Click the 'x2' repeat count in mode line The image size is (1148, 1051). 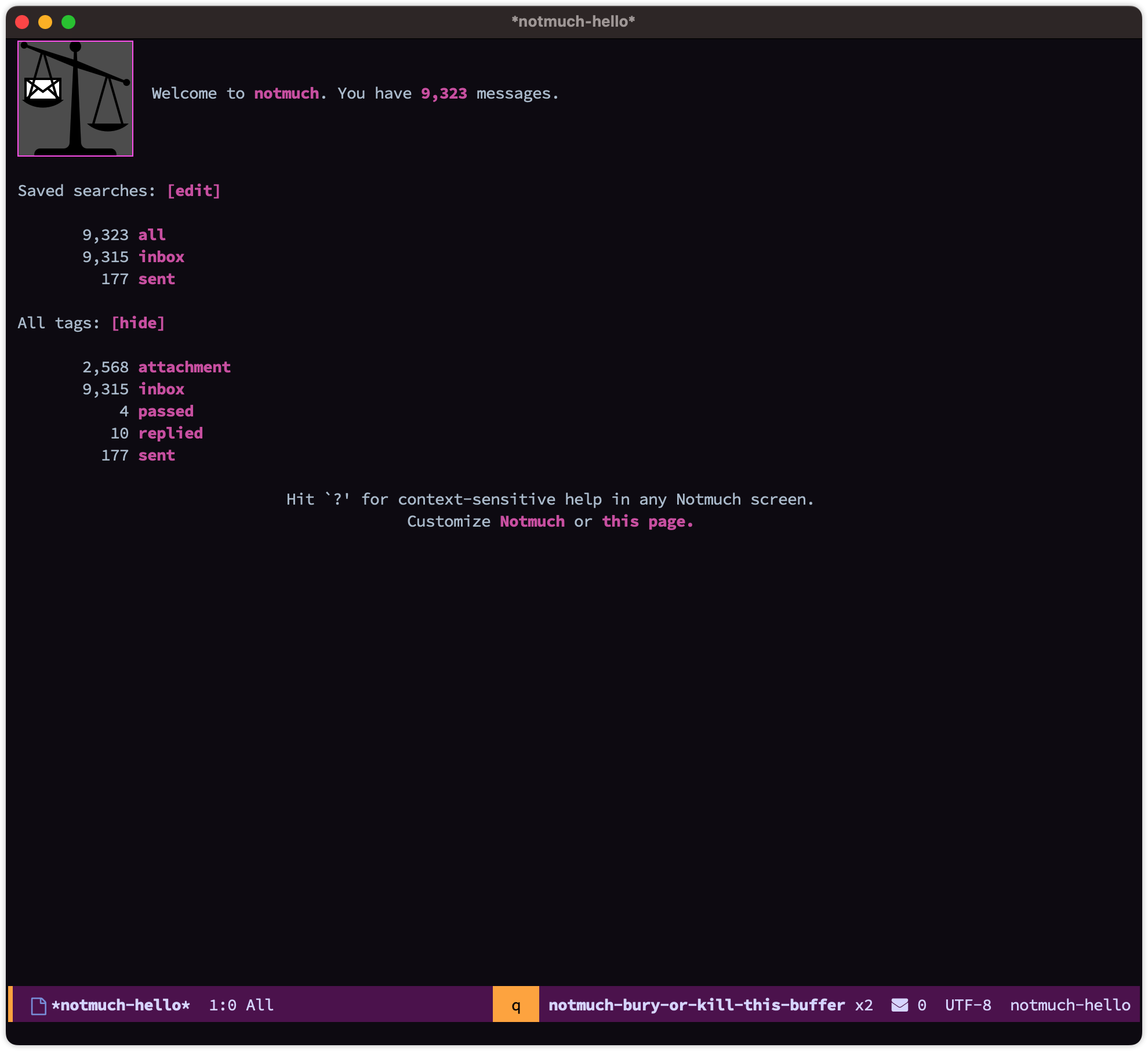click(864, 1005)
